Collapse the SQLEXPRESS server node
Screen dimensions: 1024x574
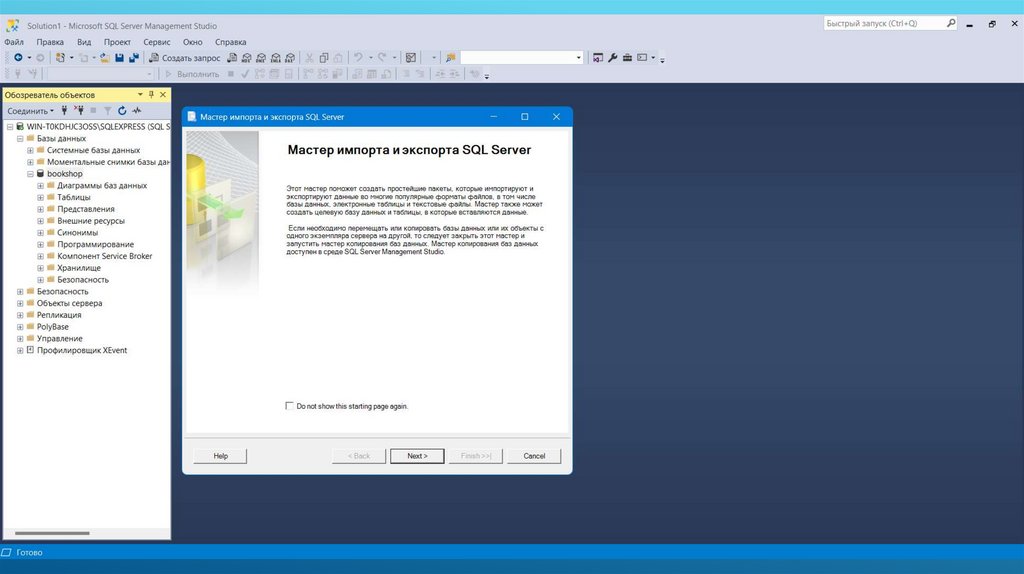[x=10, y=127]
